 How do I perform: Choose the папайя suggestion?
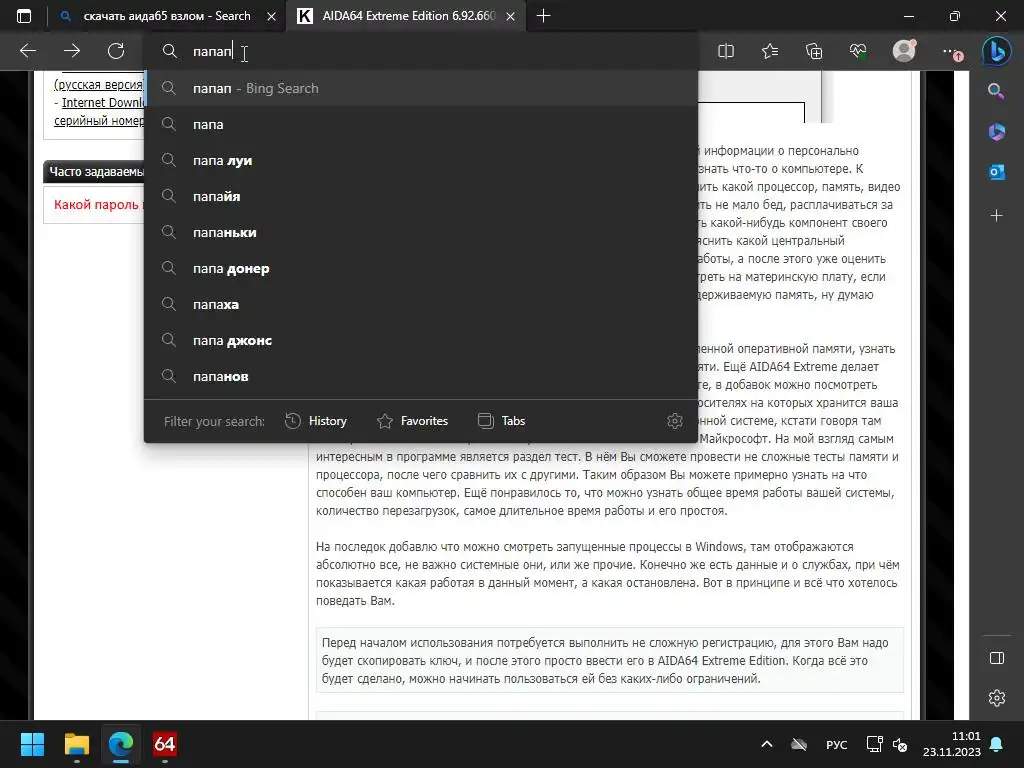coord(421,196)
